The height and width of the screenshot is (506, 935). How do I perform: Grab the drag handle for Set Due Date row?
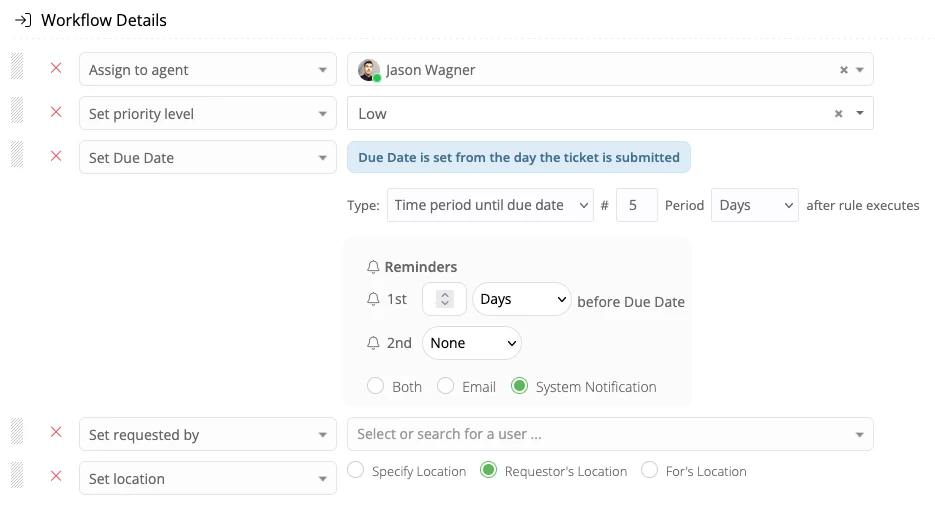click(x=17, y=157)
